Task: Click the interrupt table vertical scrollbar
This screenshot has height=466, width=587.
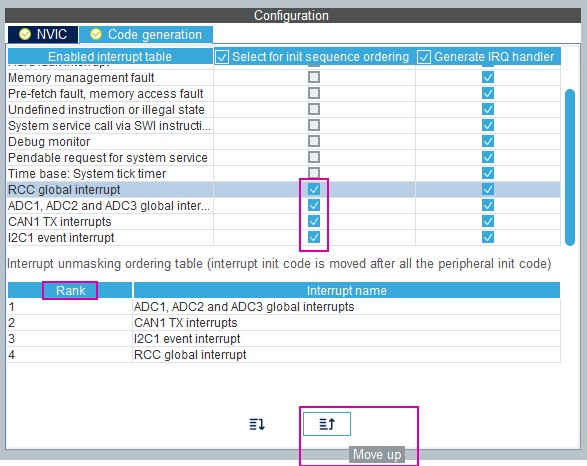Action: (x=570, y=167)
